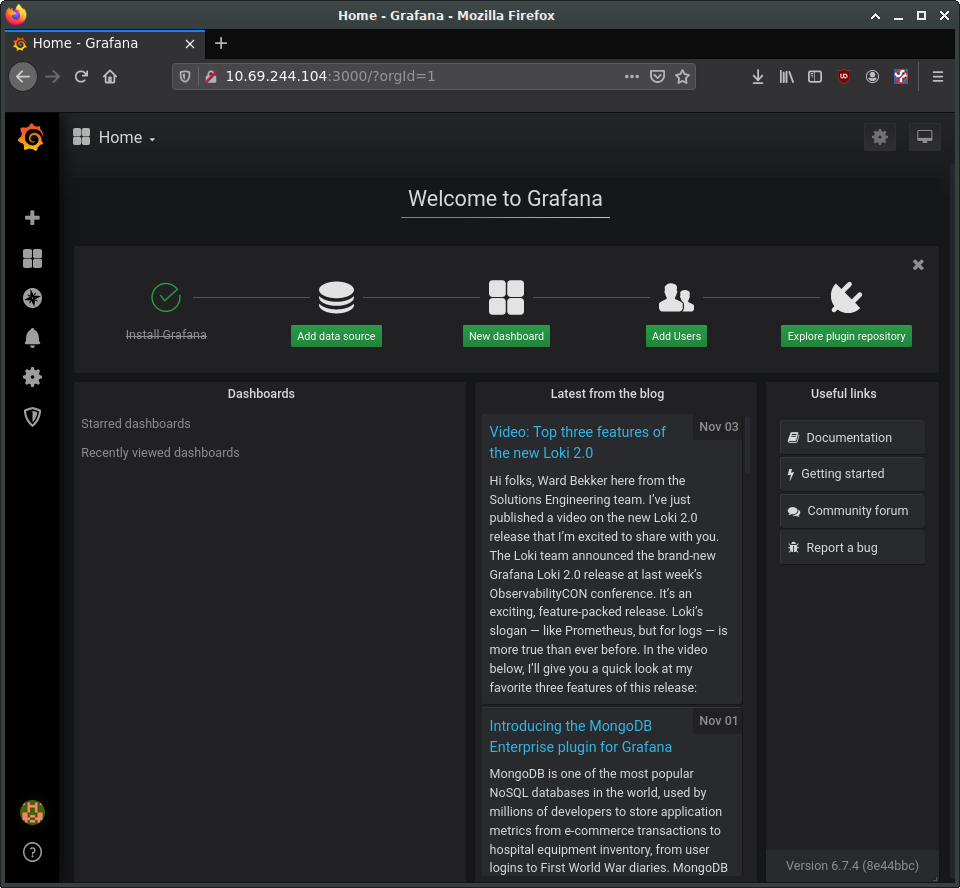Open Report a bug link

(x=852, y=547)
